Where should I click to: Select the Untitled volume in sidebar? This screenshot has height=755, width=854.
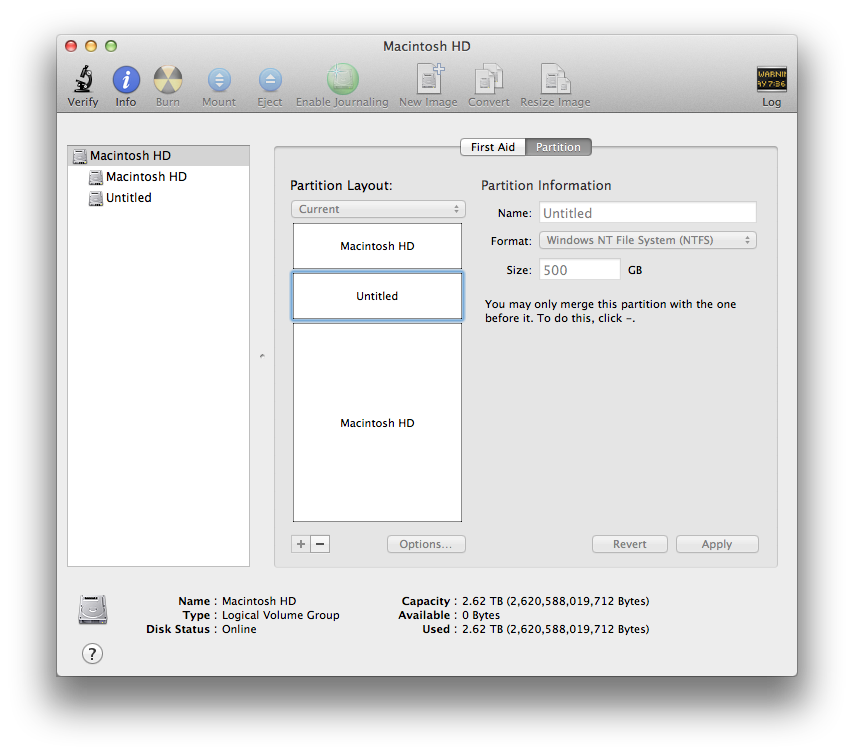(x=158, y=198)
